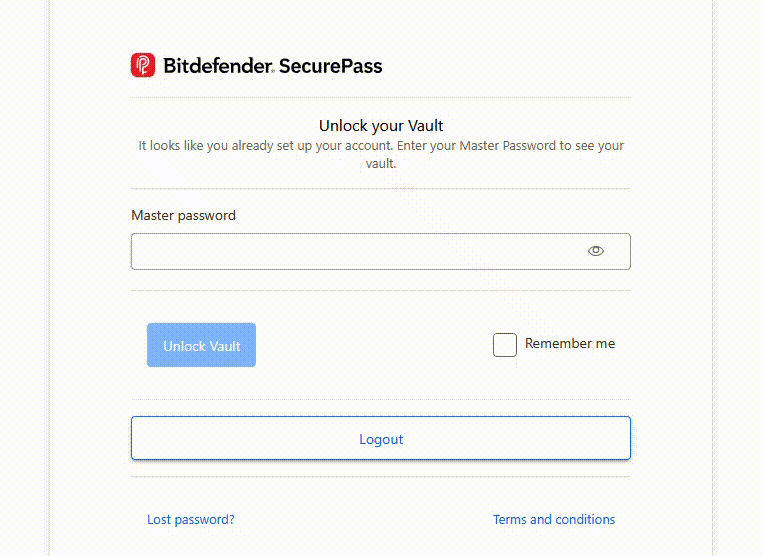Toggle password visibility inside the password box
The height and width of the screenshot is (556, 764).
[x=595, y=251]
